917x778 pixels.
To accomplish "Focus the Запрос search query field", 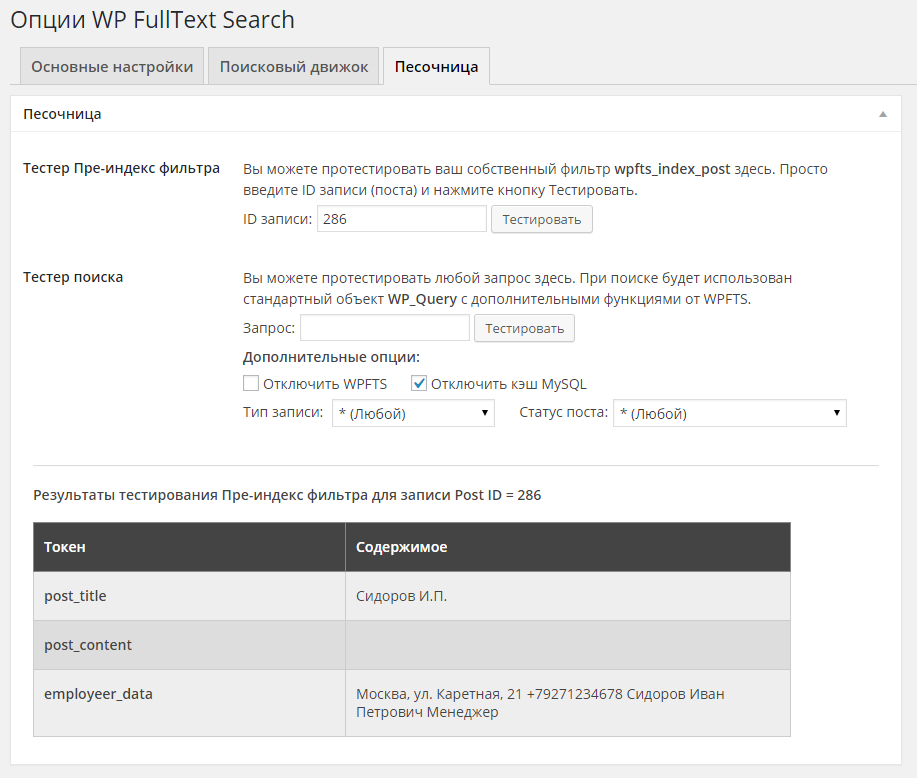I will [x=385, y=328].
